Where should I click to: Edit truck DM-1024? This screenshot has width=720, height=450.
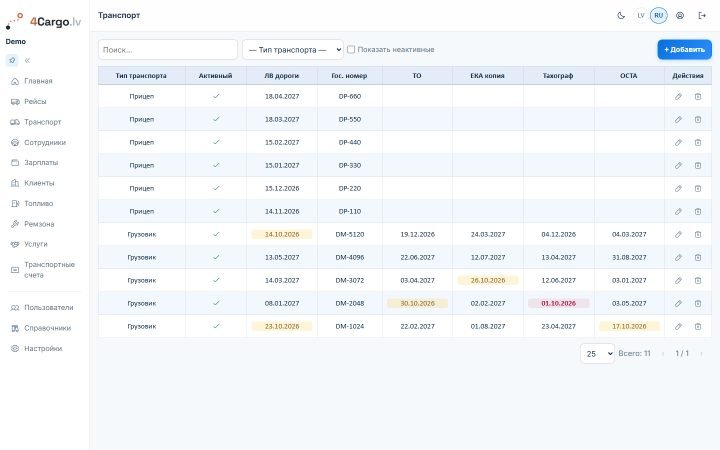pyautogui.click(x=678, y=326)
